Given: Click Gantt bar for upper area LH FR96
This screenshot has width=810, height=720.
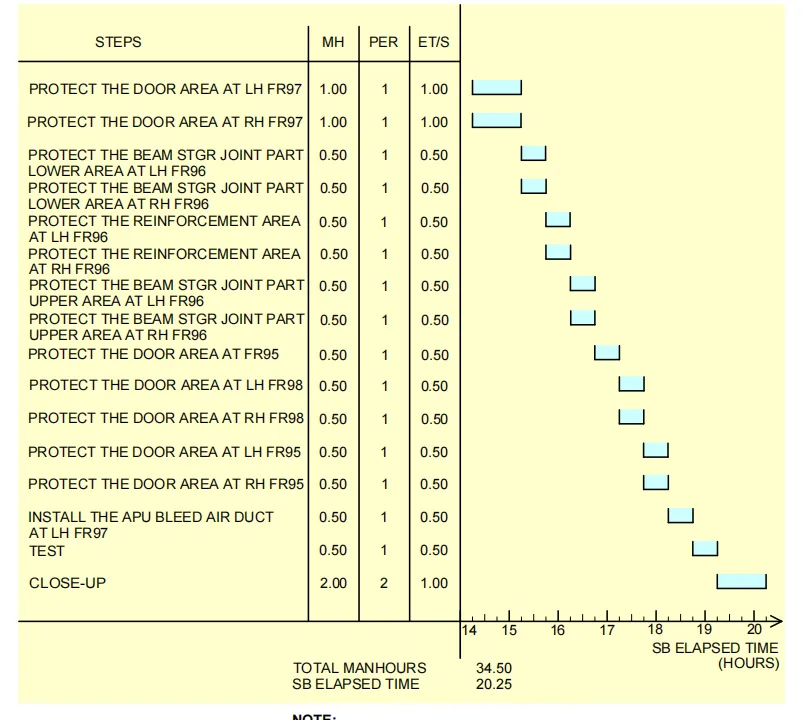Looking at the screenshot, I should [x=583, y=284].
